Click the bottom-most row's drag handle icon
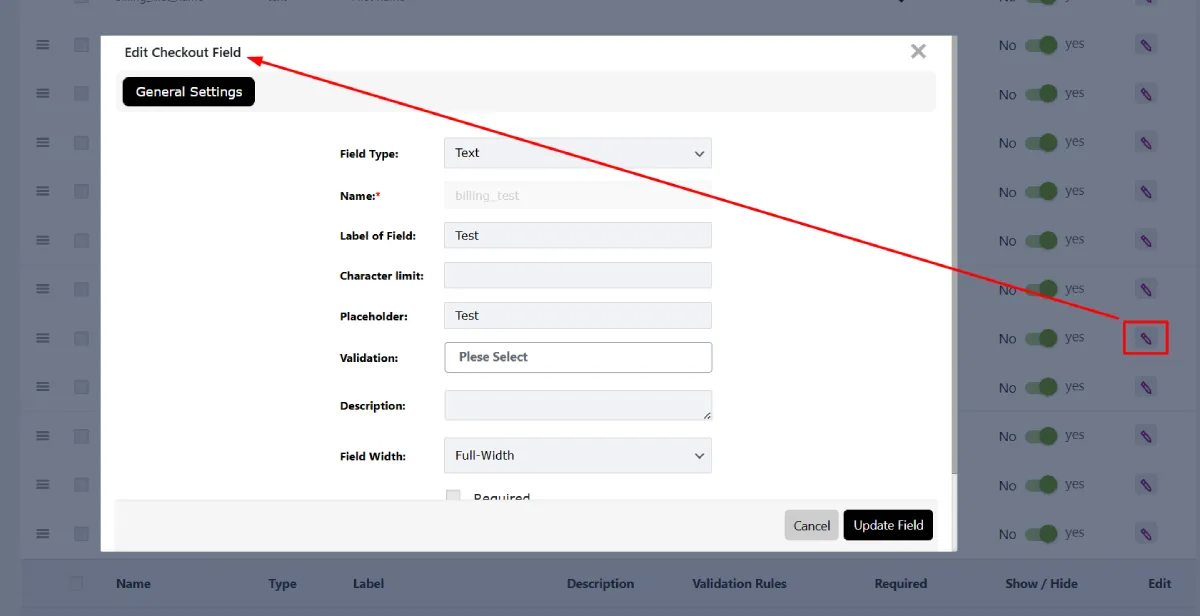Viewport: 1200px width, 616px height. point(43,533)
